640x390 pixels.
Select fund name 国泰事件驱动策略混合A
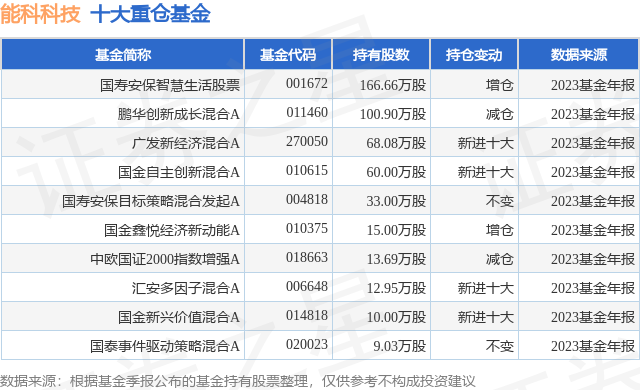(165, 346)
